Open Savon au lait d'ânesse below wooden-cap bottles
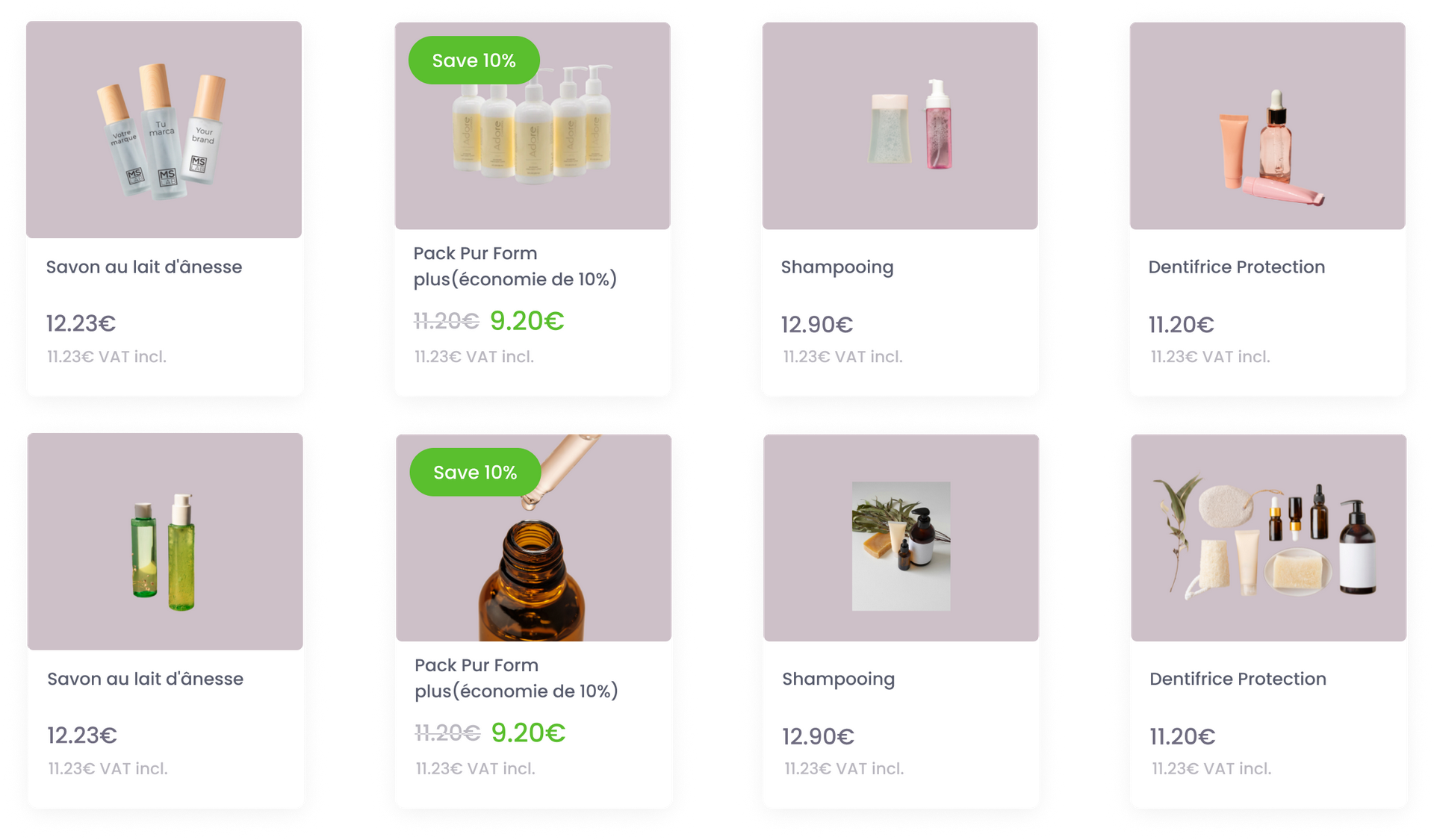Viewport: 1434px width, 840px height. (144, 267)
